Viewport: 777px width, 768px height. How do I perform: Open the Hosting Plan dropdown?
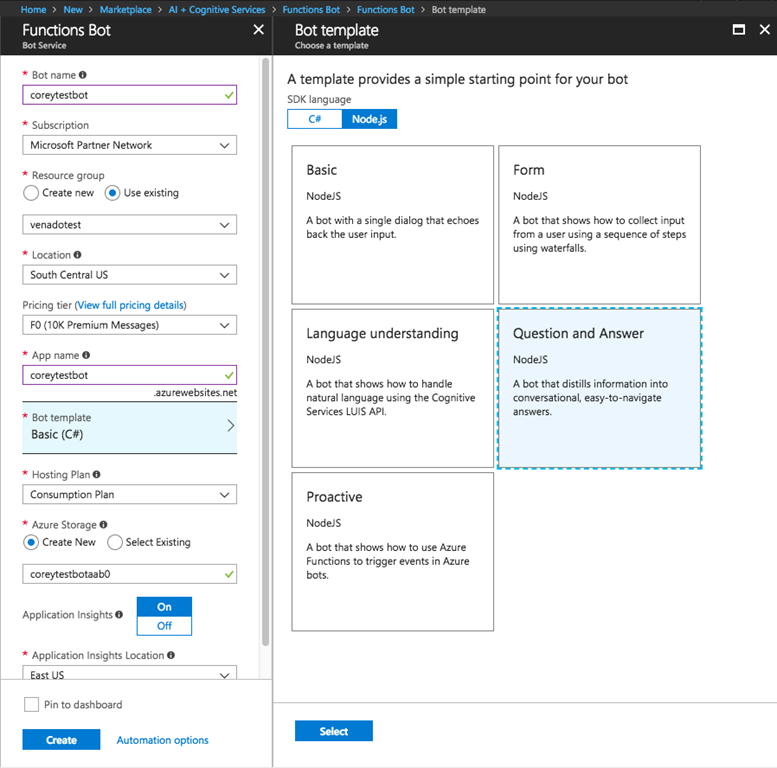(129, 494)
